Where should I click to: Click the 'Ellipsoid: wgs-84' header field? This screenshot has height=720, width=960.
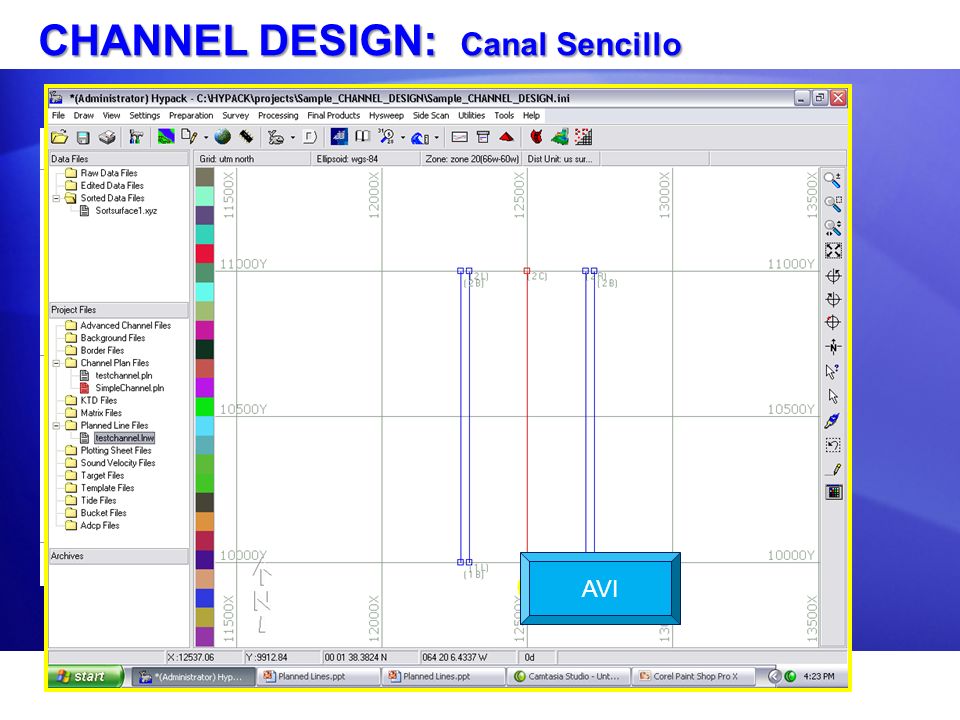[x=366, y=159]
